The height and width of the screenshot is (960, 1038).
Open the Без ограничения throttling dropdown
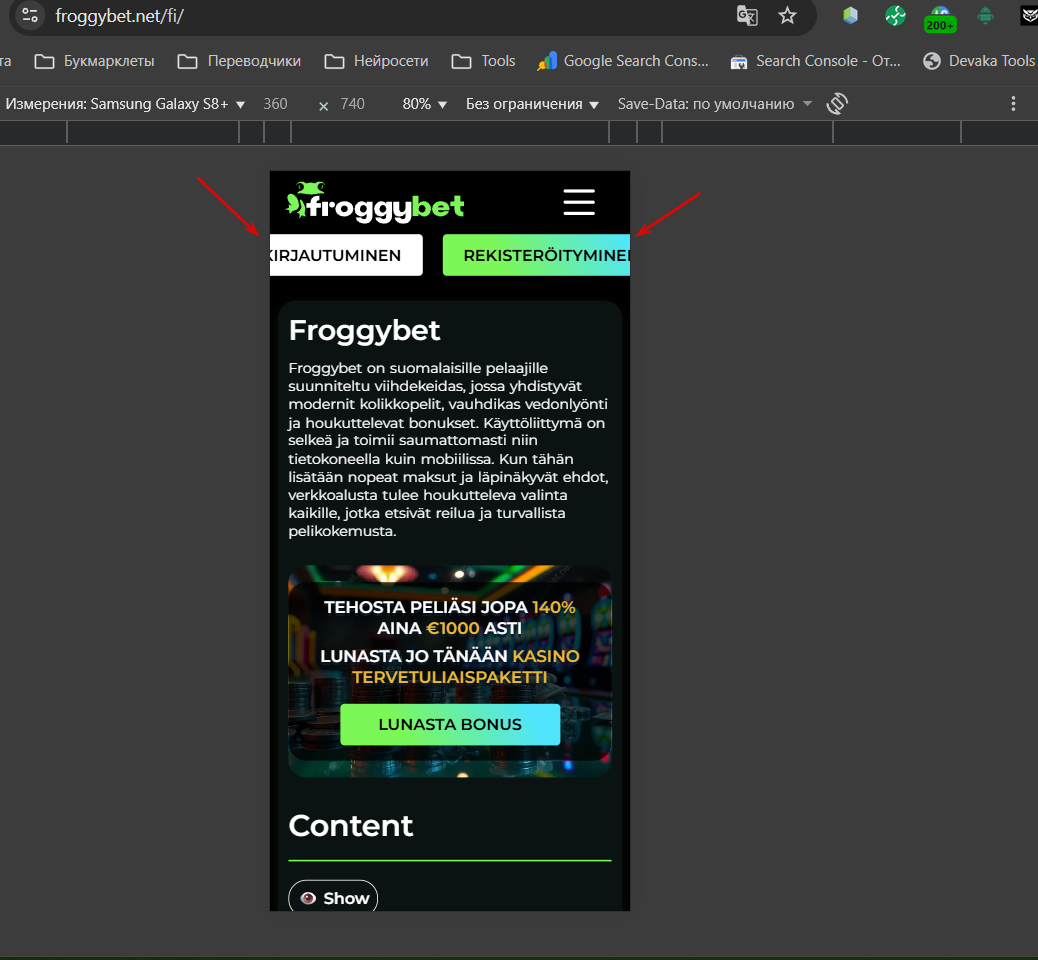[532, 104]
